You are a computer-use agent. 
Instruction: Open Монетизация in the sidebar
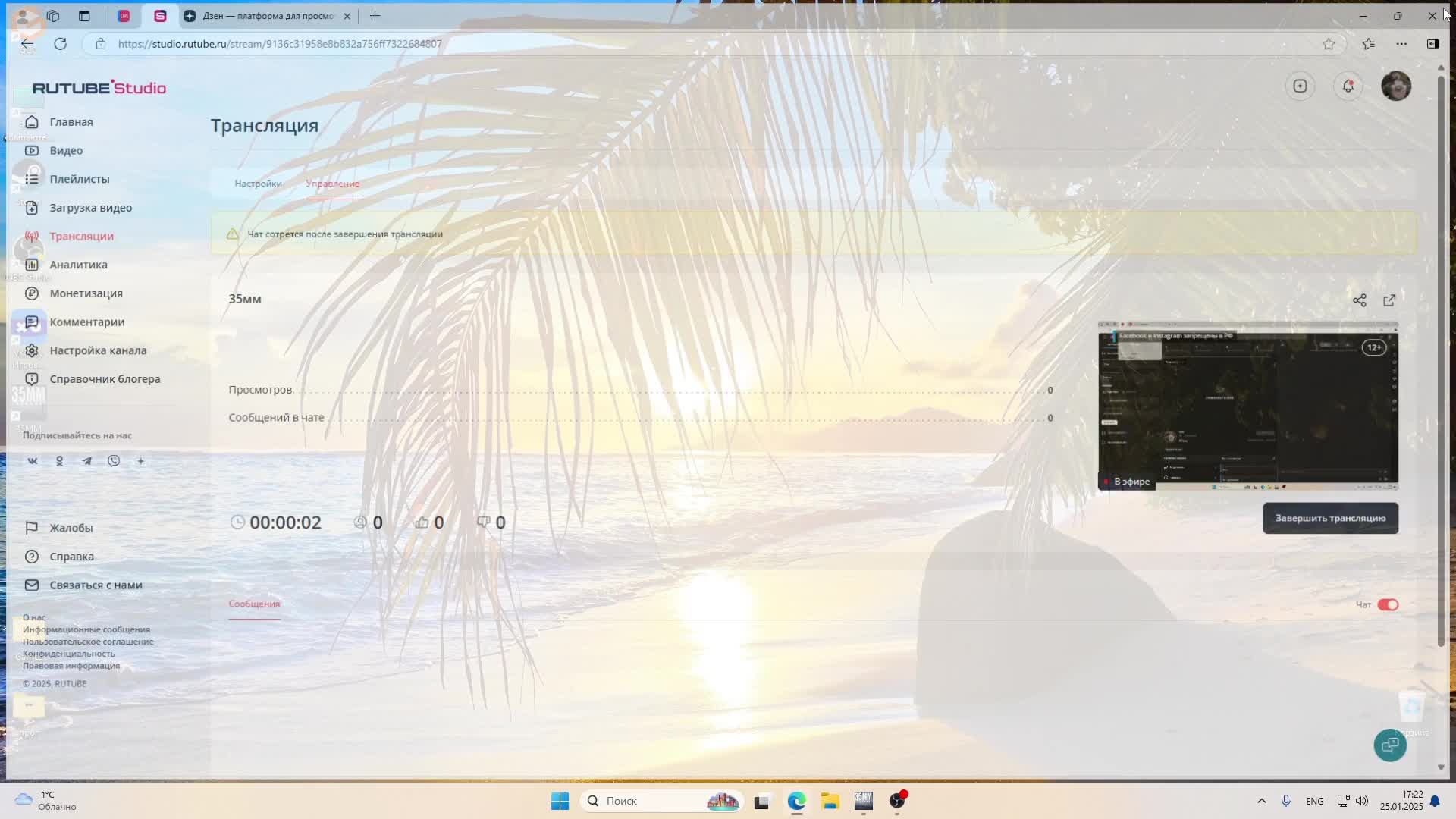pyautogui.click(x=86, y=293)
